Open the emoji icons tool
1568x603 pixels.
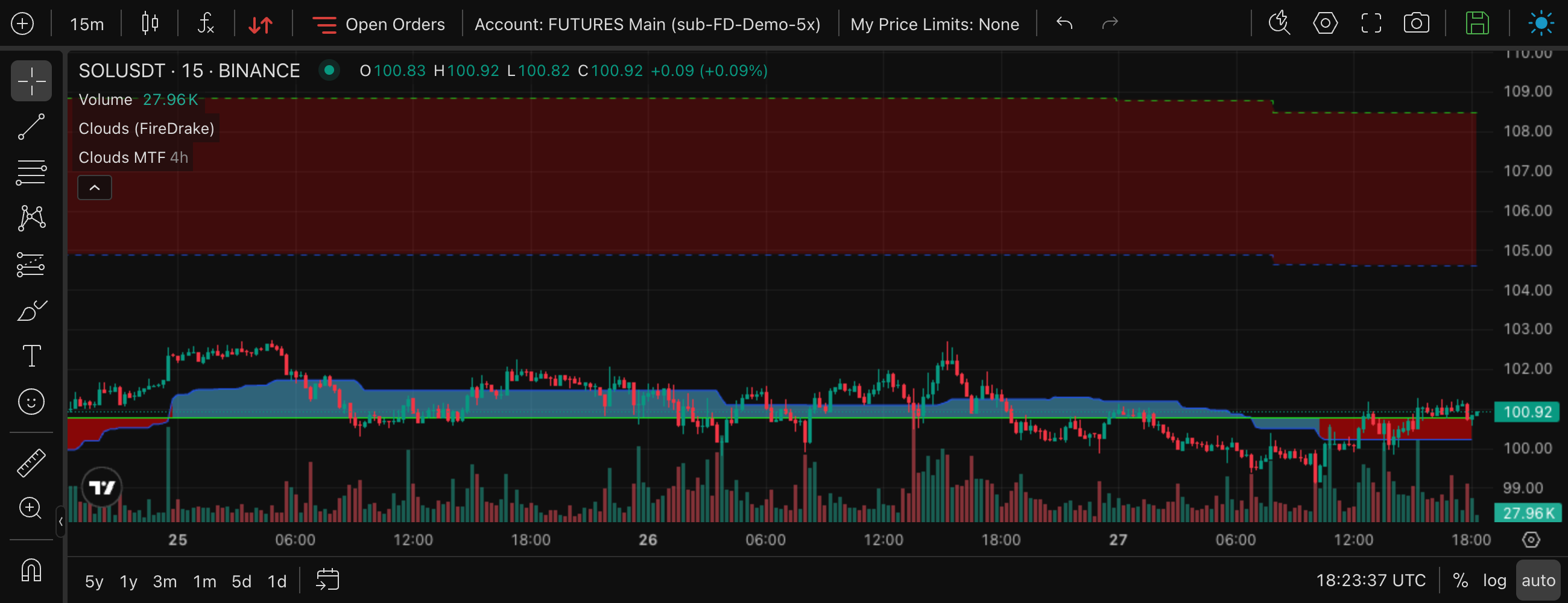tap(31, 402)
